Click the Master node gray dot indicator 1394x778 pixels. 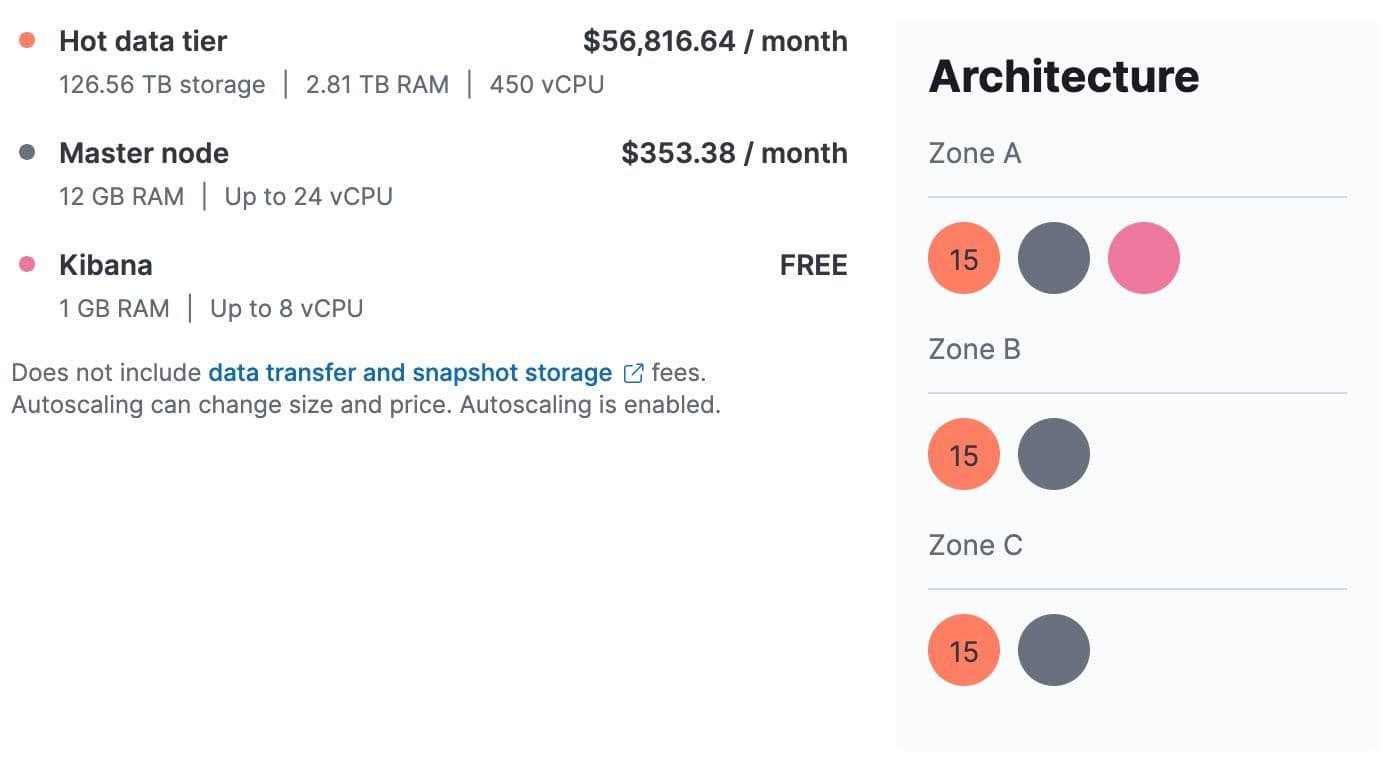25,150
